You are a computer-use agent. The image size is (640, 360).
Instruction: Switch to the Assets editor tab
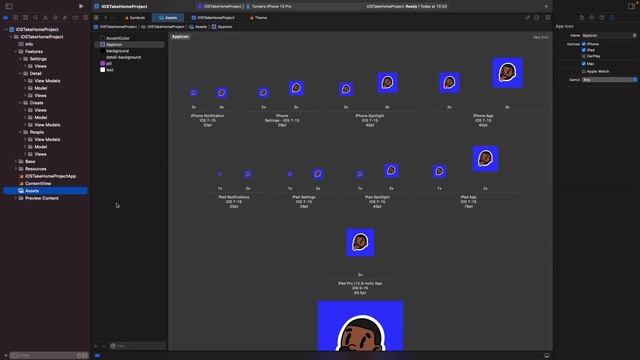pos(168,18)
